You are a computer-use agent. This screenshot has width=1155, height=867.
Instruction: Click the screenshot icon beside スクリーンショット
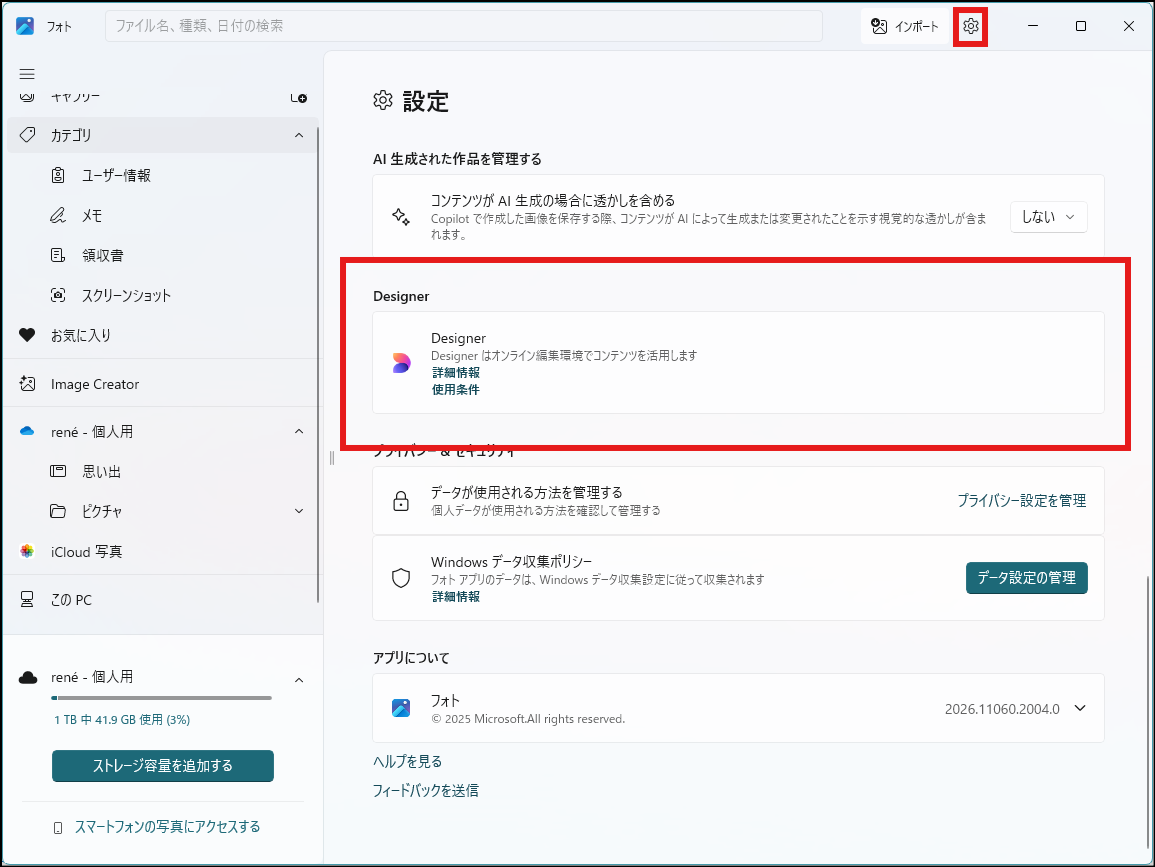pyautogui.click(x=58, y=295)
